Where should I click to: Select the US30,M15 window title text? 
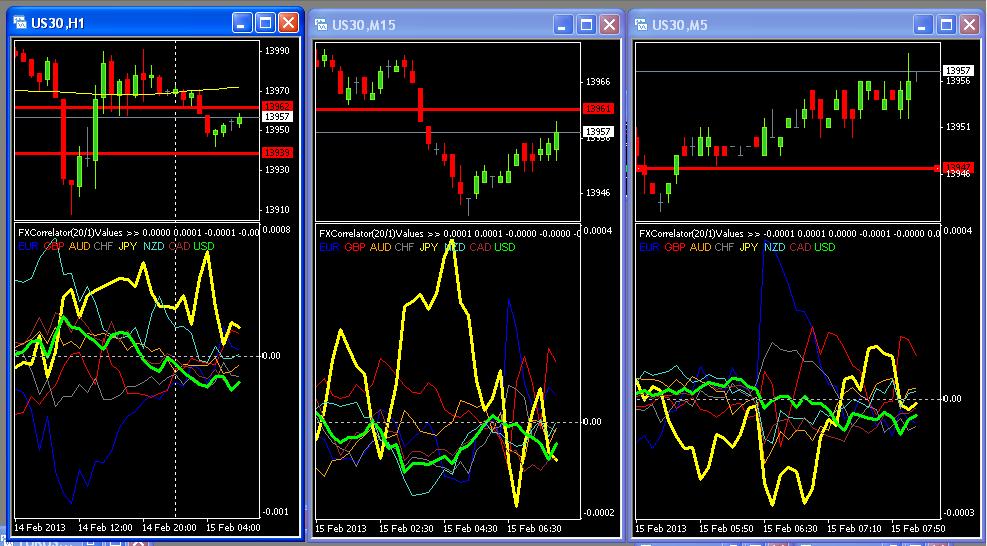tap(364, 26)
